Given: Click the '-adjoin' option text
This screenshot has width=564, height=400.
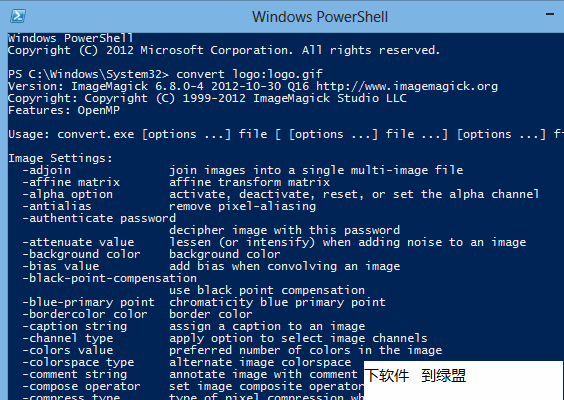Looking at the screenshot, I should tap(47, 170).
